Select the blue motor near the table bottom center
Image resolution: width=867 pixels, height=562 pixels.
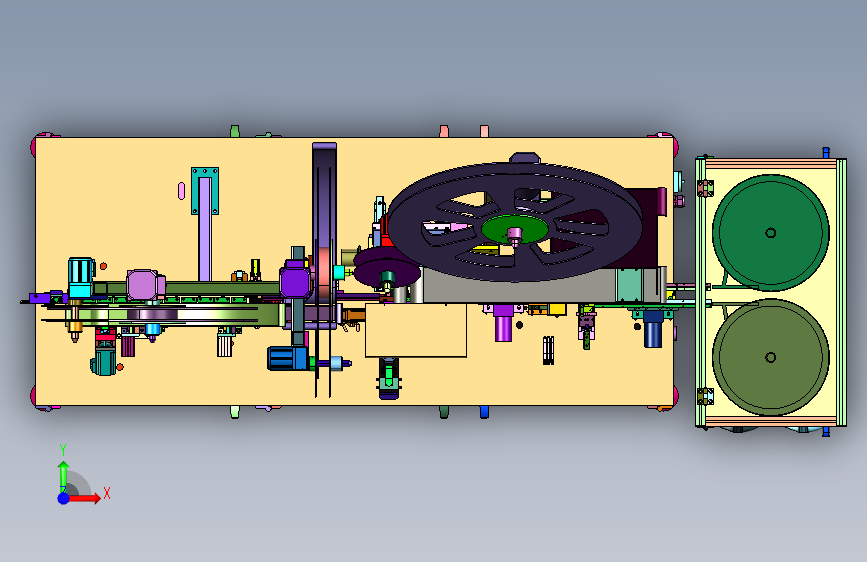(288, 358)
